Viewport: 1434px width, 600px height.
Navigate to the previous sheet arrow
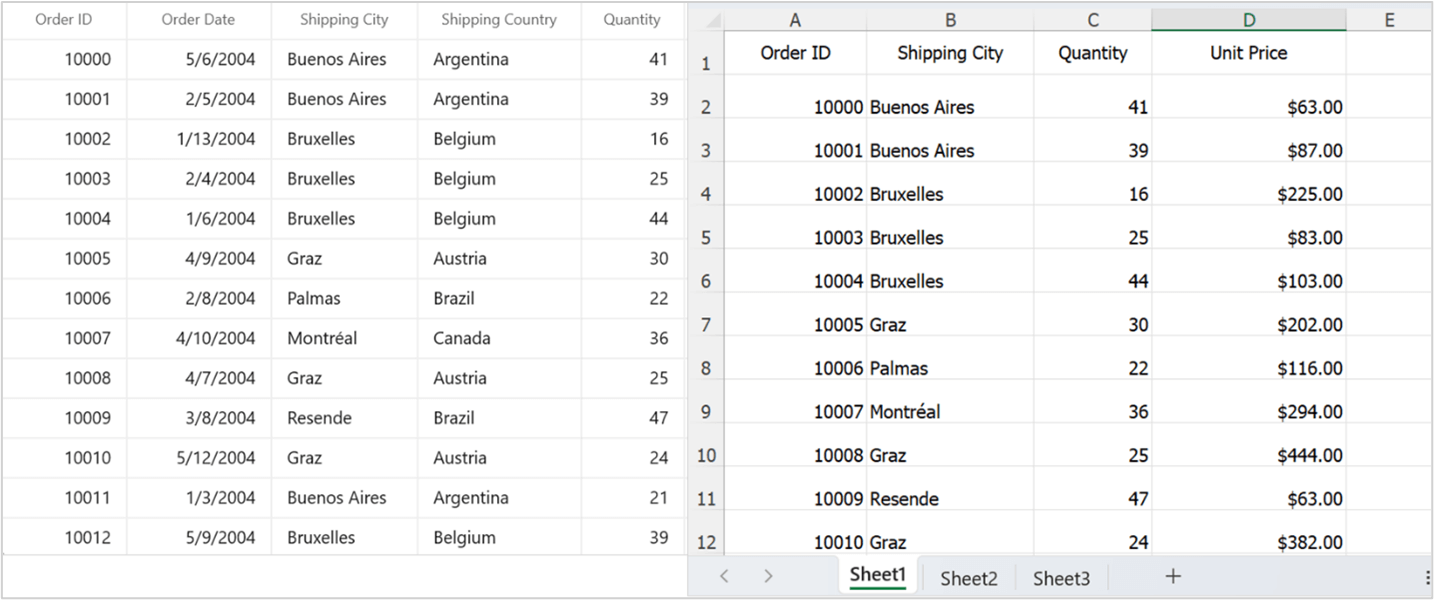coord(723,575)
